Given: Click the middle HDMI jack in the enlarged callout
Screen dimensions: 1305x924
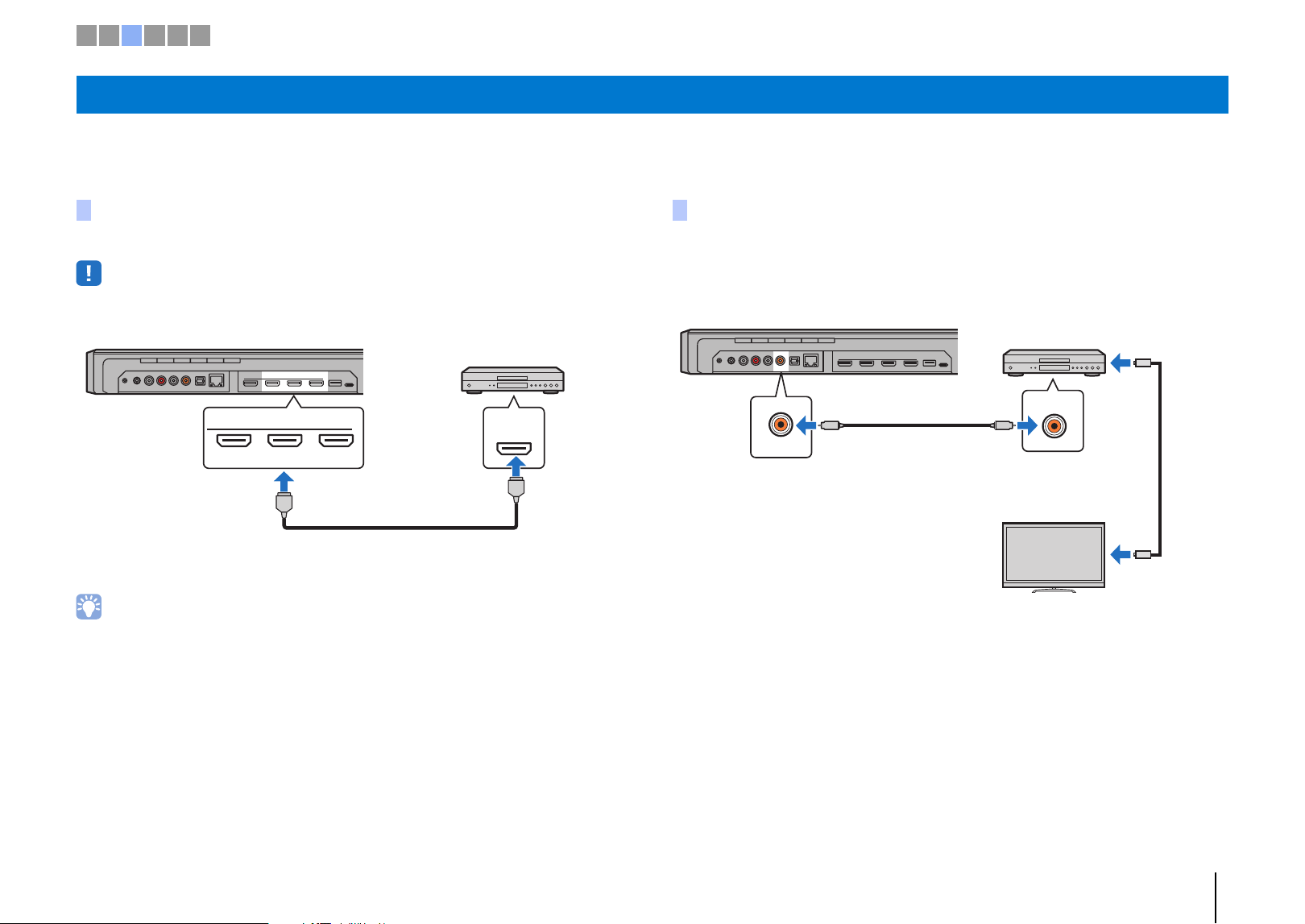Looking at the screenshot, I should 284,441.
